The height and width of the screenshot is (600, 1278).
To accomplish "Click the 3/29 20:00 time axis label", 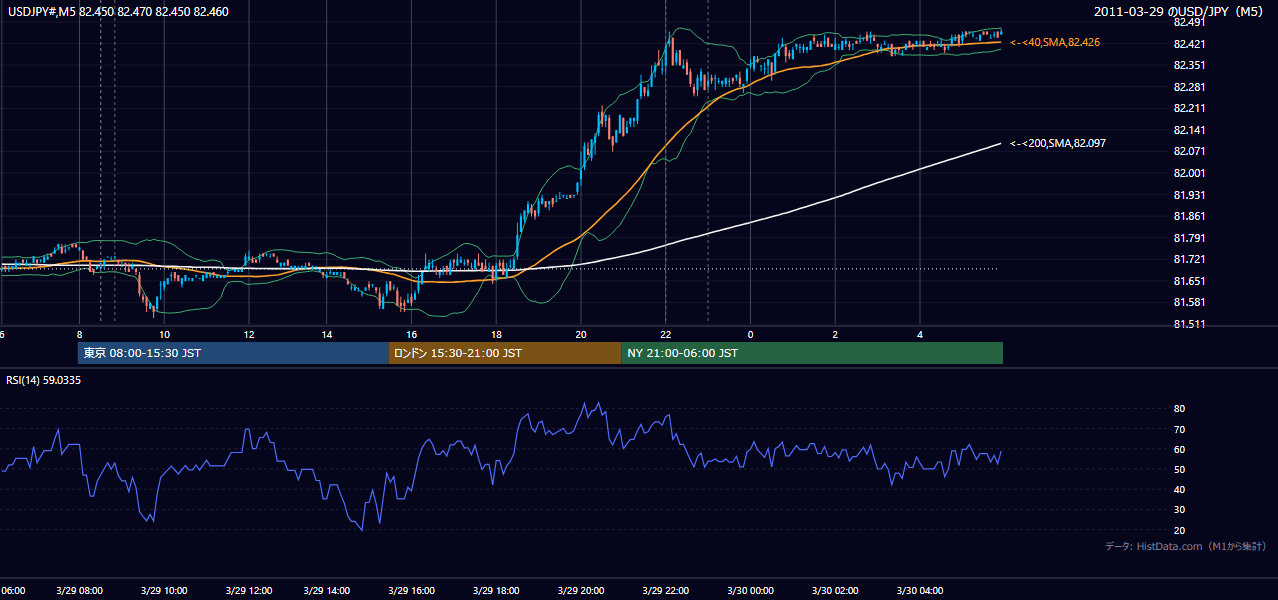I will (579, 591).
